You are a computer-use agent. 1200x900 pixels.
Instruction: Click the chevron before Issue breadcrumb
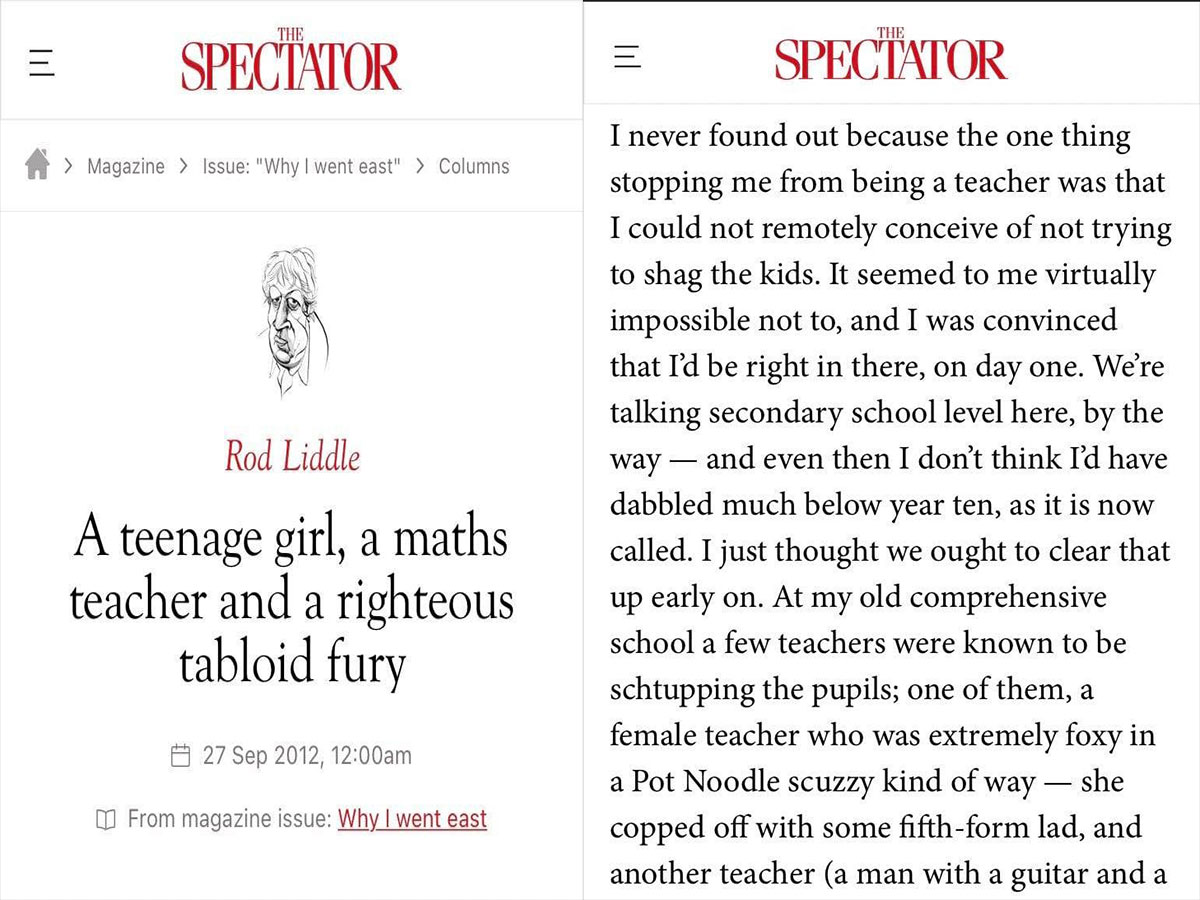coord(183,166)
